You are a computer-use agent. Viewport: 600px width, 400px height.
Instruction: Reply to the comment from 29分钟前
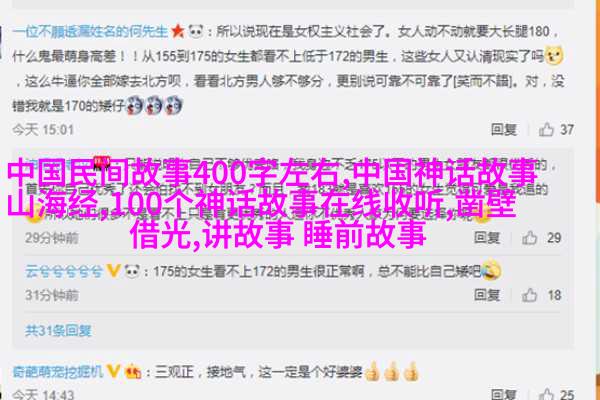[487, 238]
